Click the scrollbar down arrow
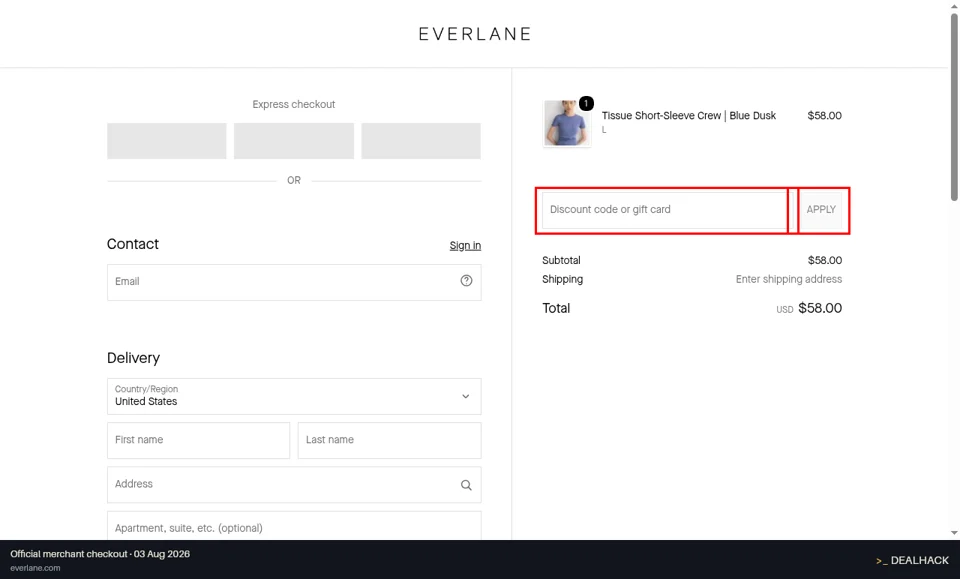 tap(954, 533)
